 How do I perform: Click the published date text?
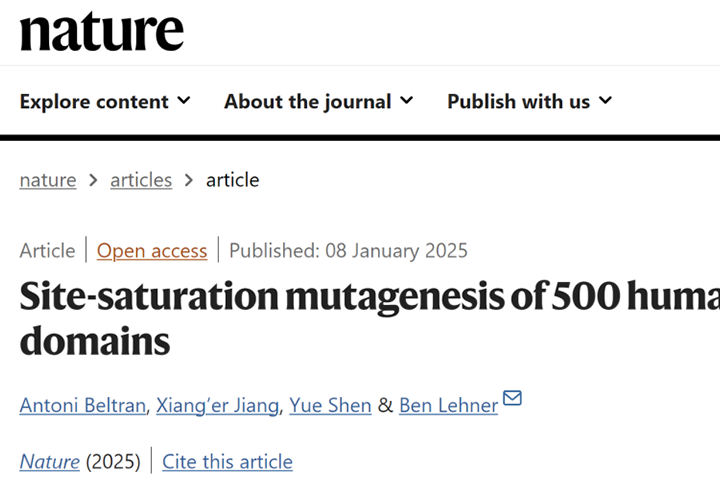click(x=348, y=250)
